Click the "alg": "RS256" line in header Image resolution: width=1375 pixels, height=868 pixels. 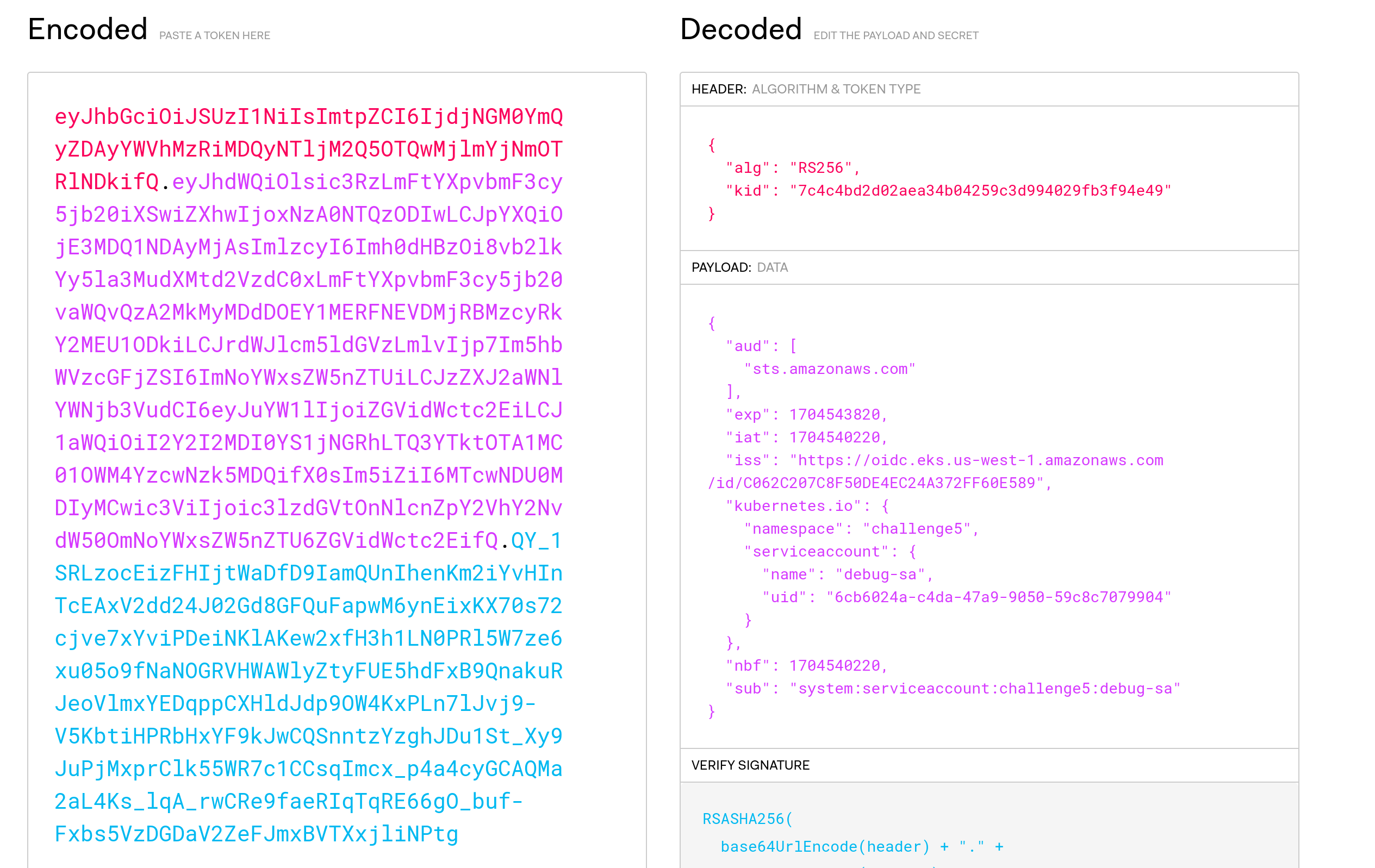(x=793, y=168)
